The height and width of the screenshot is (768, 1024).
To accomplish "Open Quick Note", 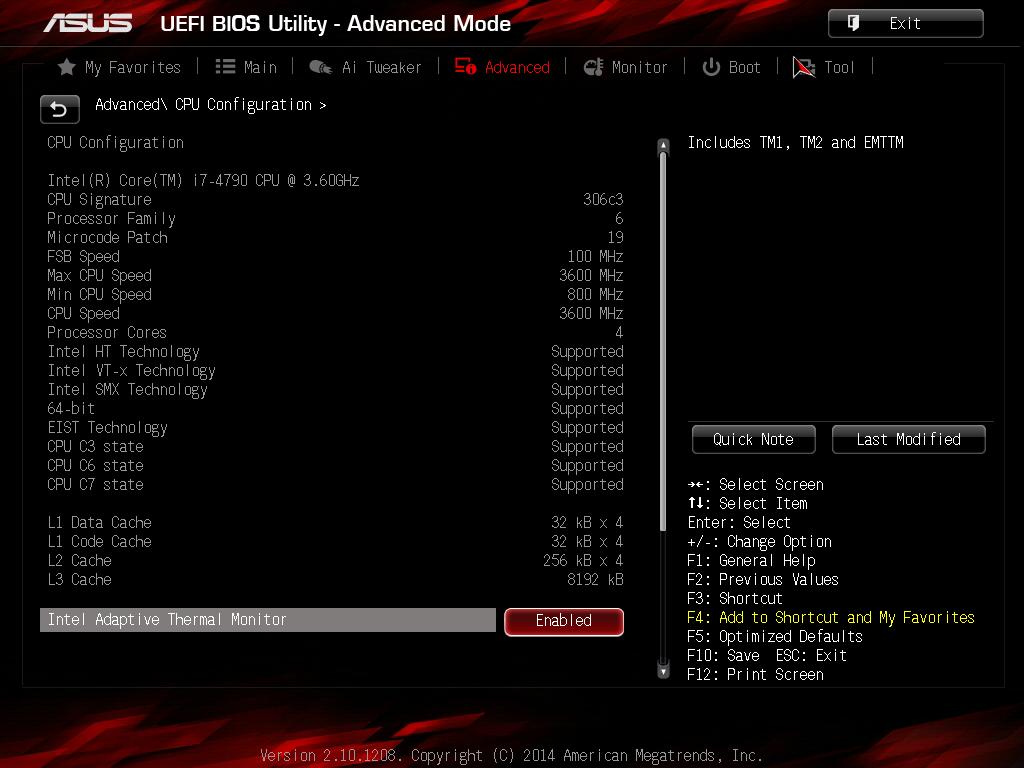I will coord(754,440).
